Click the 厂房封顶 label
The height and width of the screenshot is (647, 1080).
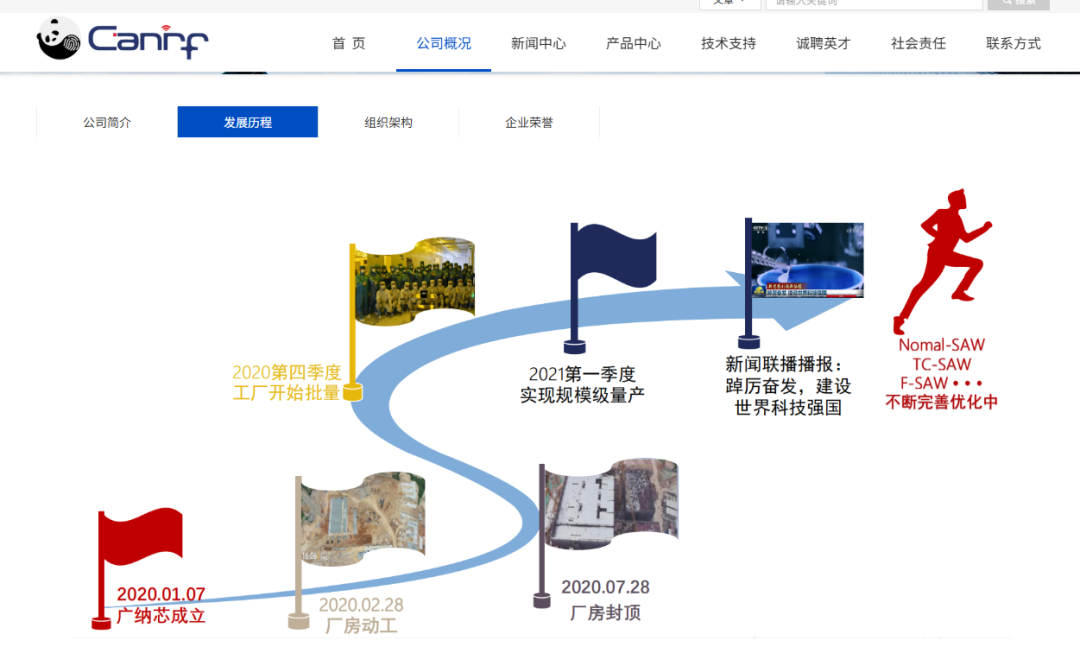coord(605,613)
